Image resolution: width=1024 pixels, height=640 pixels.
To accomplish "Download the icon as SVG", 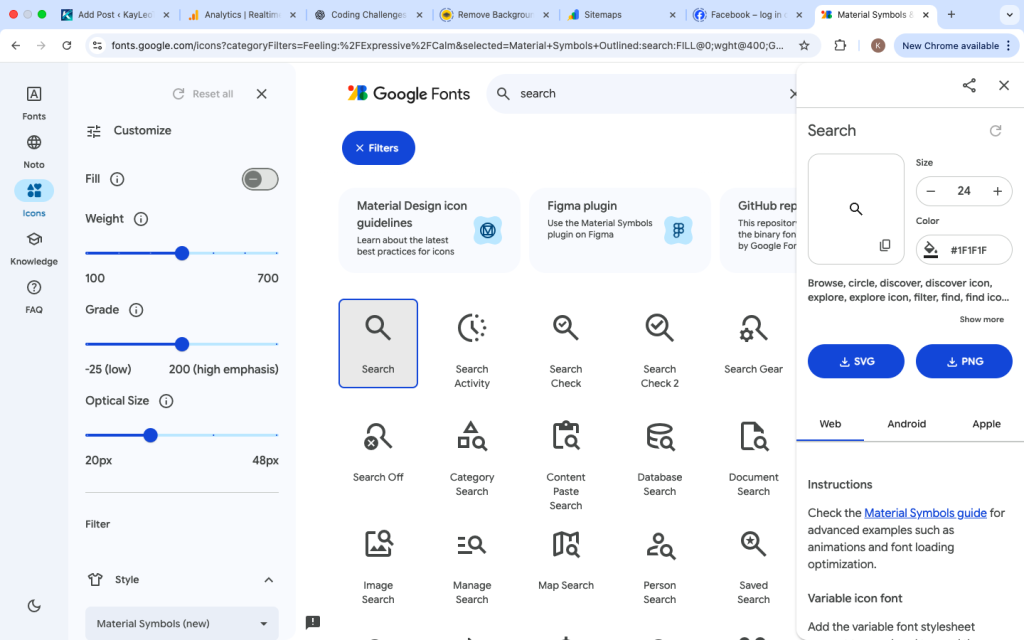I will click(855, 361).
